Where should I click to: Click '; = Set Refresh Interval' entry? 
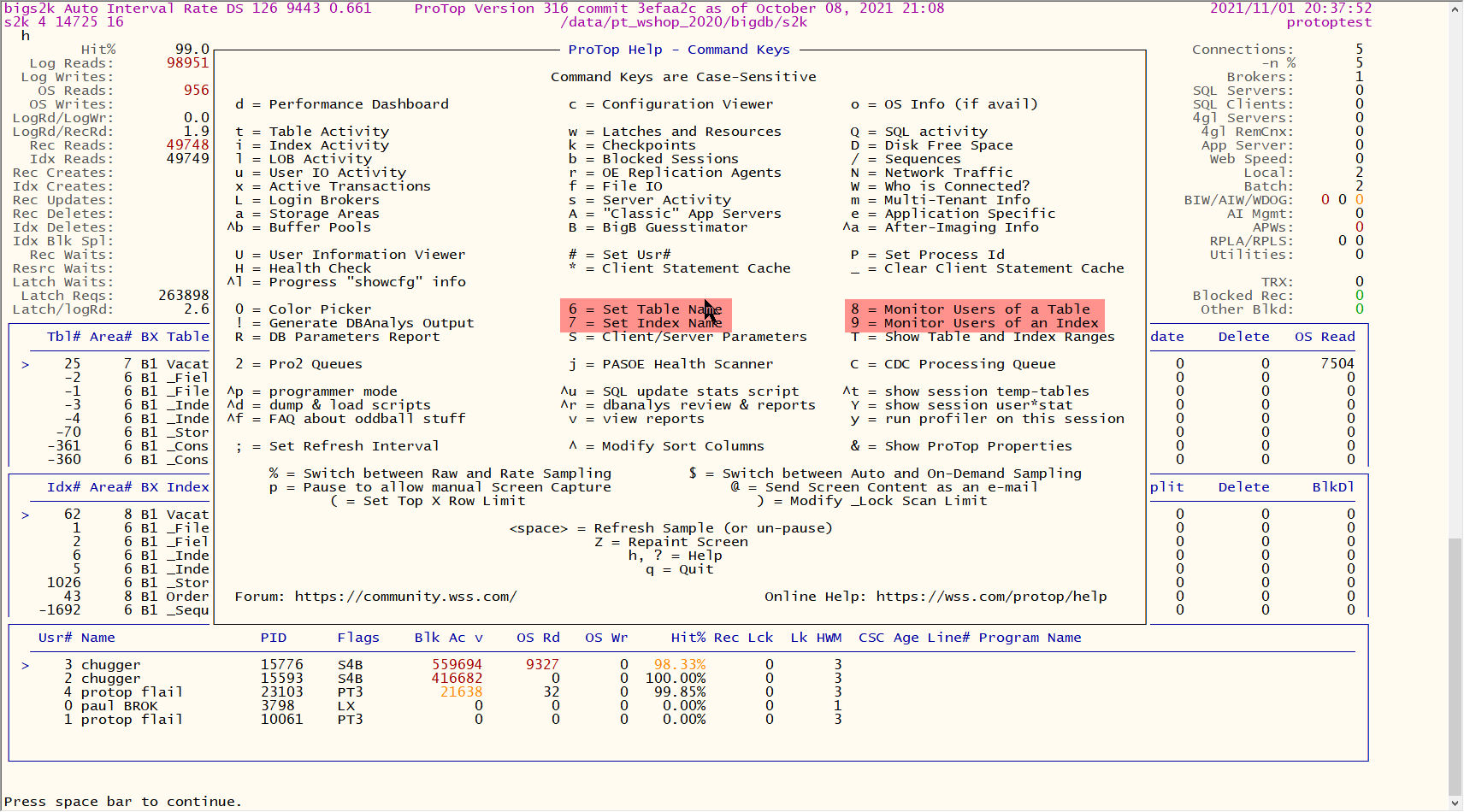tap(338, 446)
